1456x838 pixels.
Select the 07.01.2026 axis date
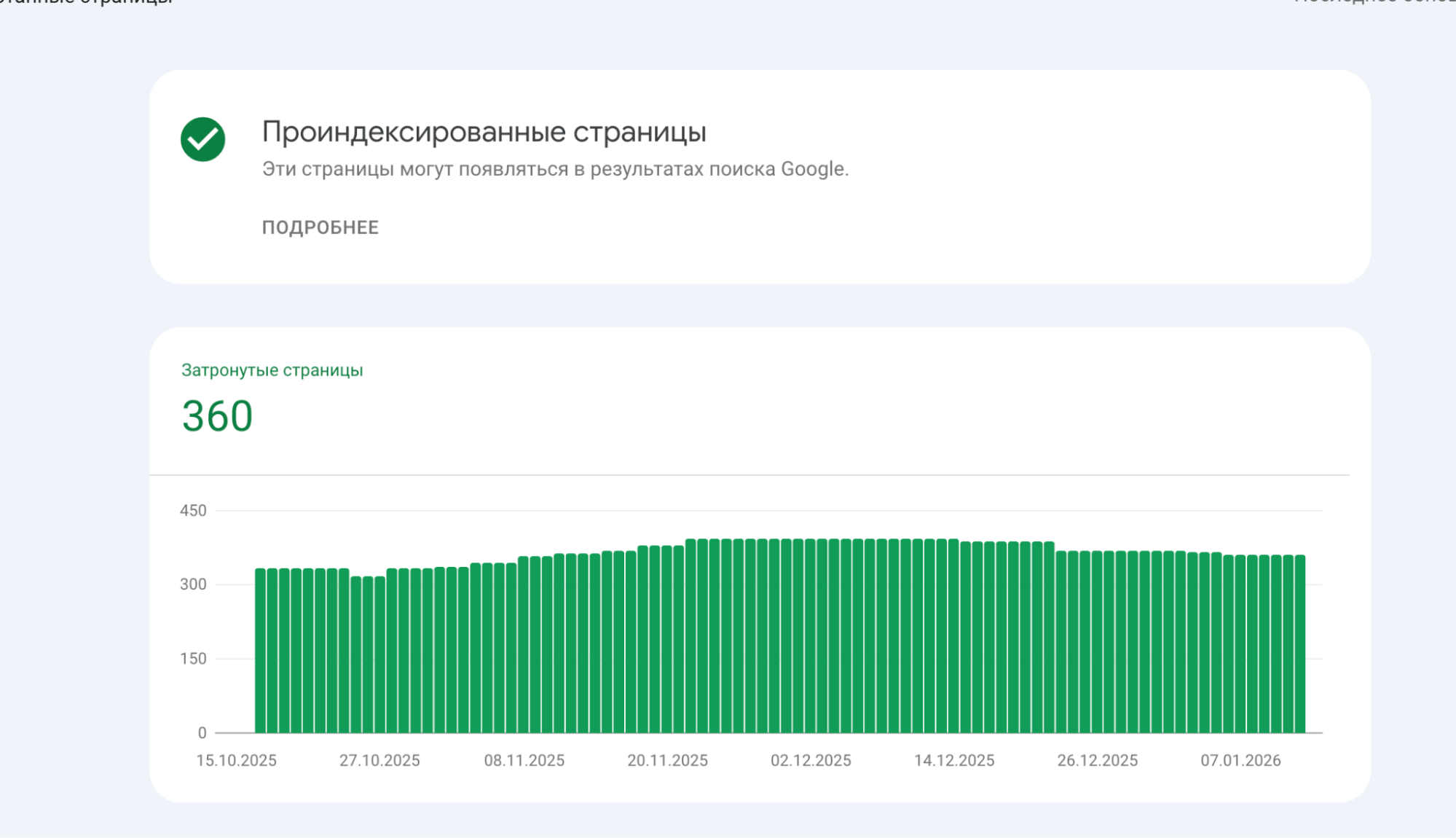tap(1240, 760)
